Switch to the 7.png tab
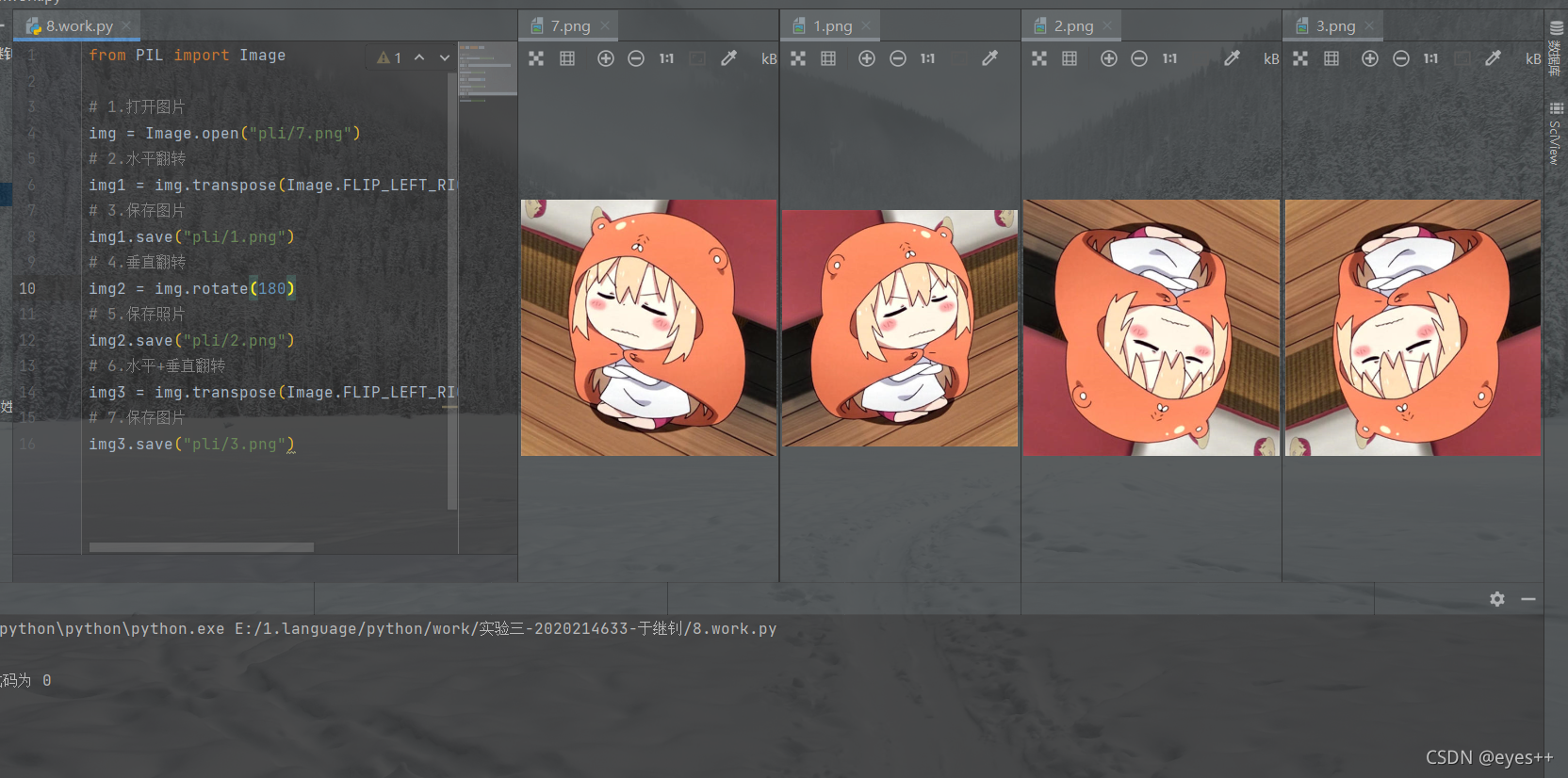 [x=570, y=26]
